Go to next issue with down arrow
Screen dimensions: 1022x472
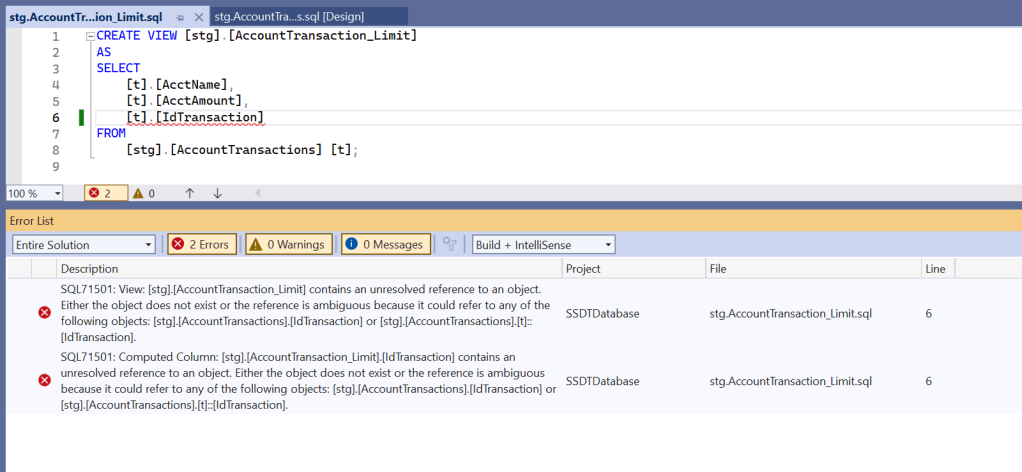(x=217, y=193)
